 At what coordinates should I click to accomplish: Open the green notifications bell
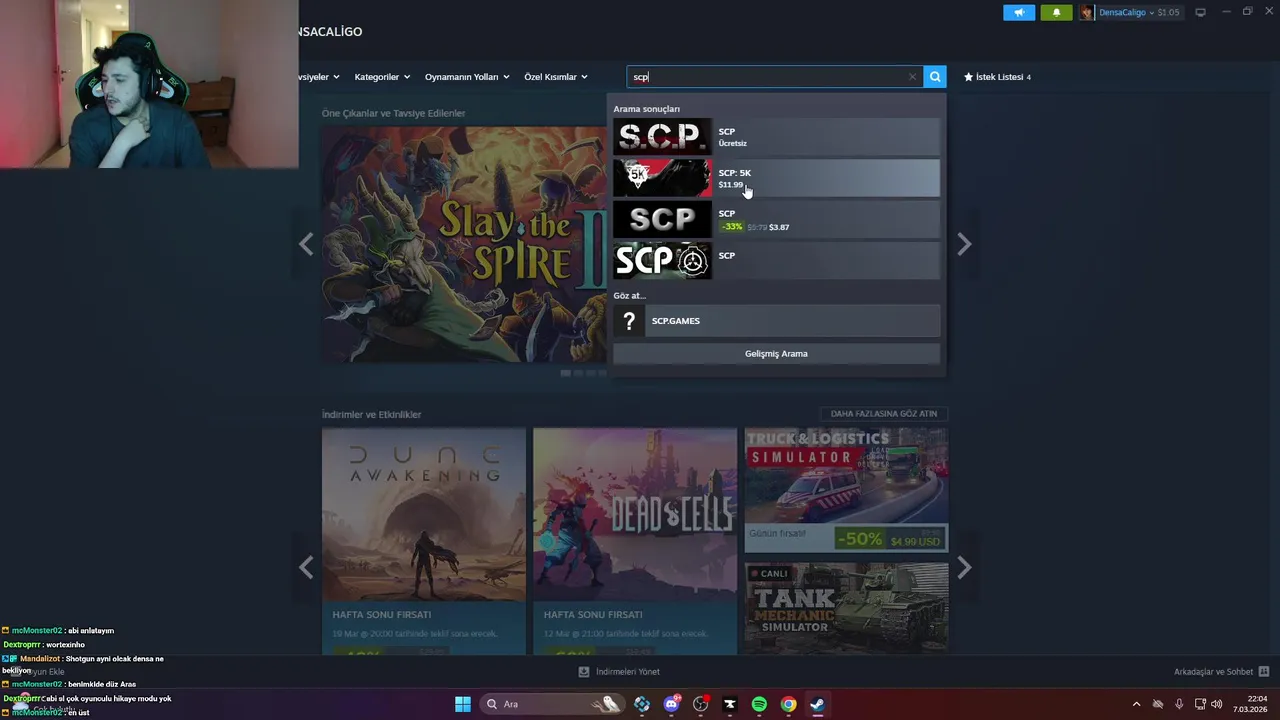pyautogui.click(x=1056, y=13)
